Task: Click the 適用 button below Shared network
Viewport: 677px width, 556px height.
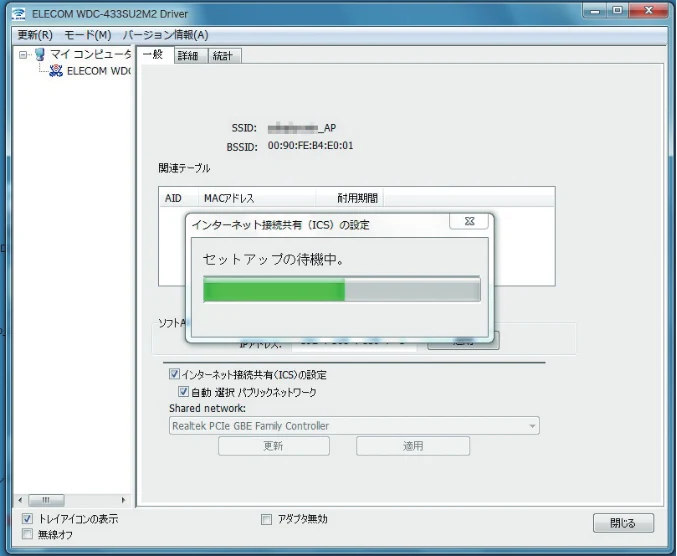Action: click(x=413, y=446)
